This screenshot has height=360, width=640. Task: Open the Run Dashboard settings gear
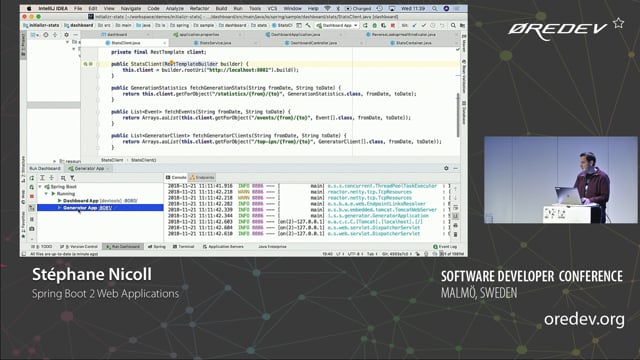click(446, 168)
